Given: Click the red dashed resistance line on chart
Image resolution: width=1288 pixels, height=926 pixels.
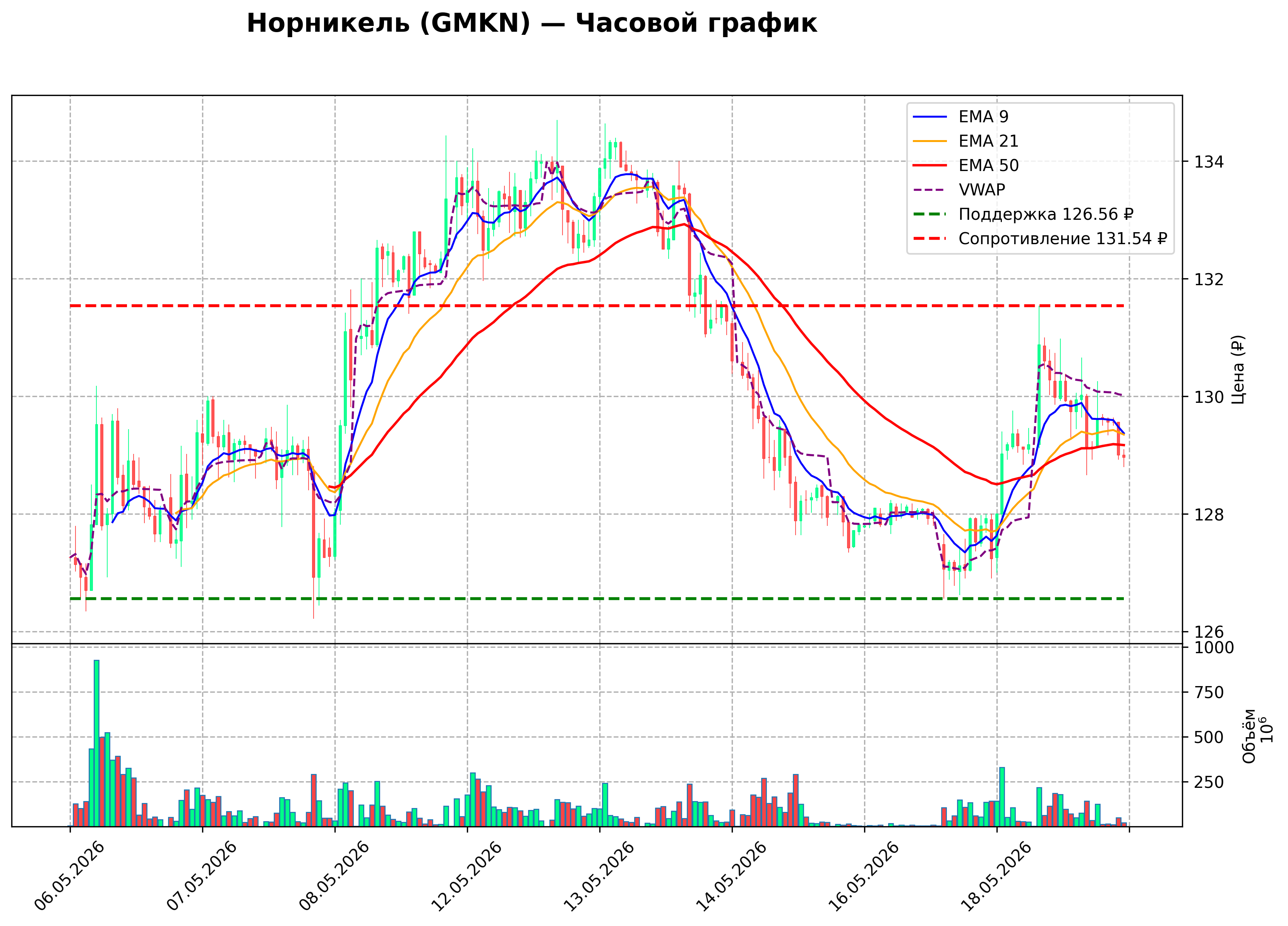Looking at the screenshot, I should click(597, 306).
